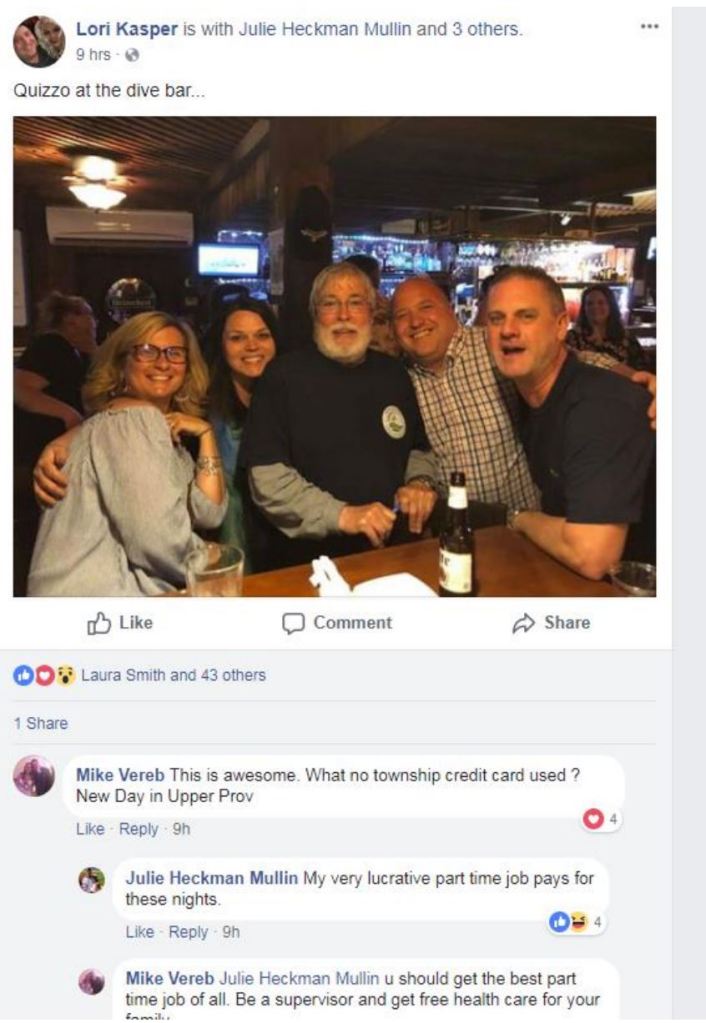706x1023 pixels.
Task: Click the Share button under the photo
Action: tap(551, 623)
